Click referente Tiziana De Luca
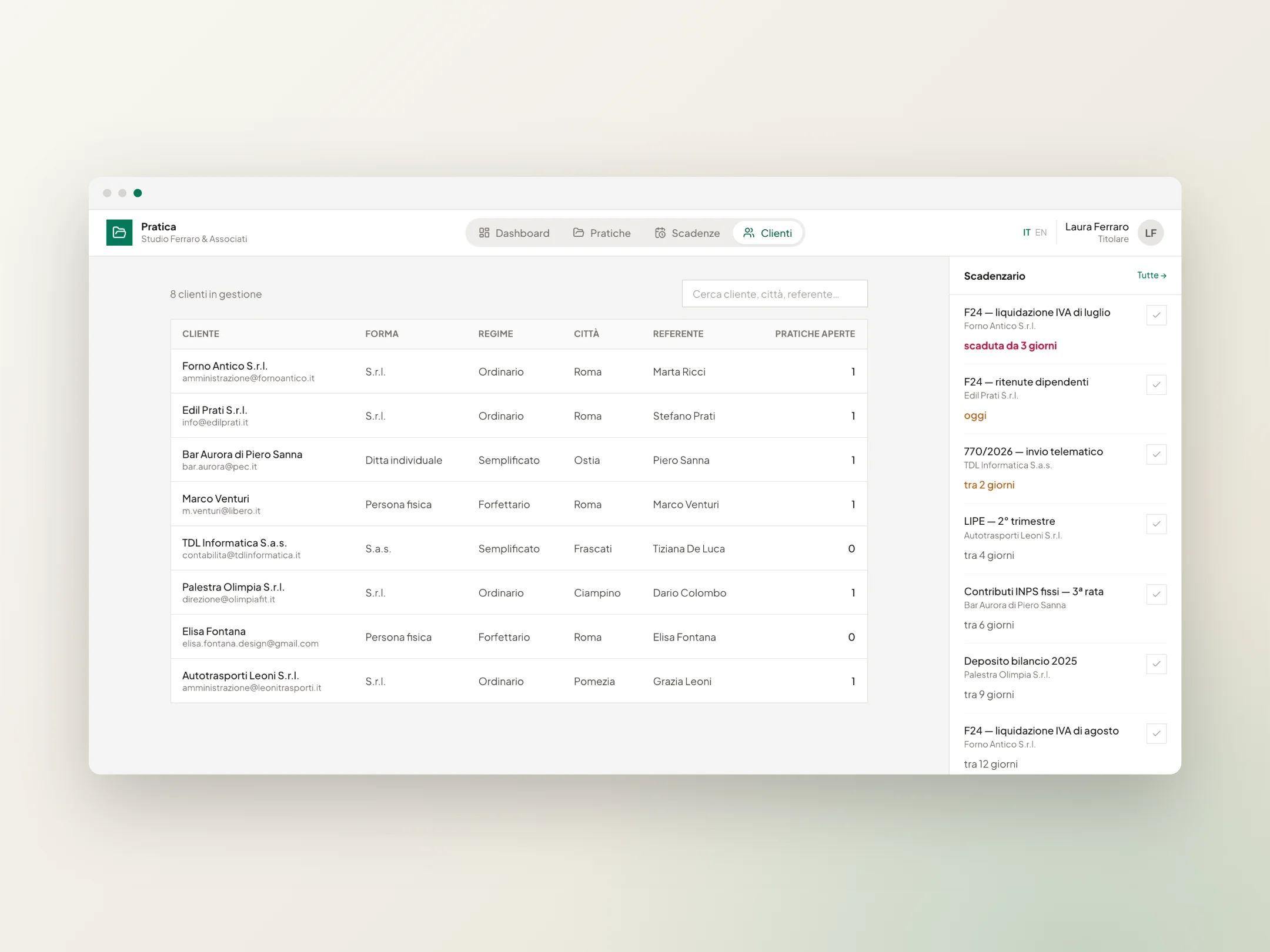Image resolution: width=1270 pixels, height=952 pixels. point(689,549)
